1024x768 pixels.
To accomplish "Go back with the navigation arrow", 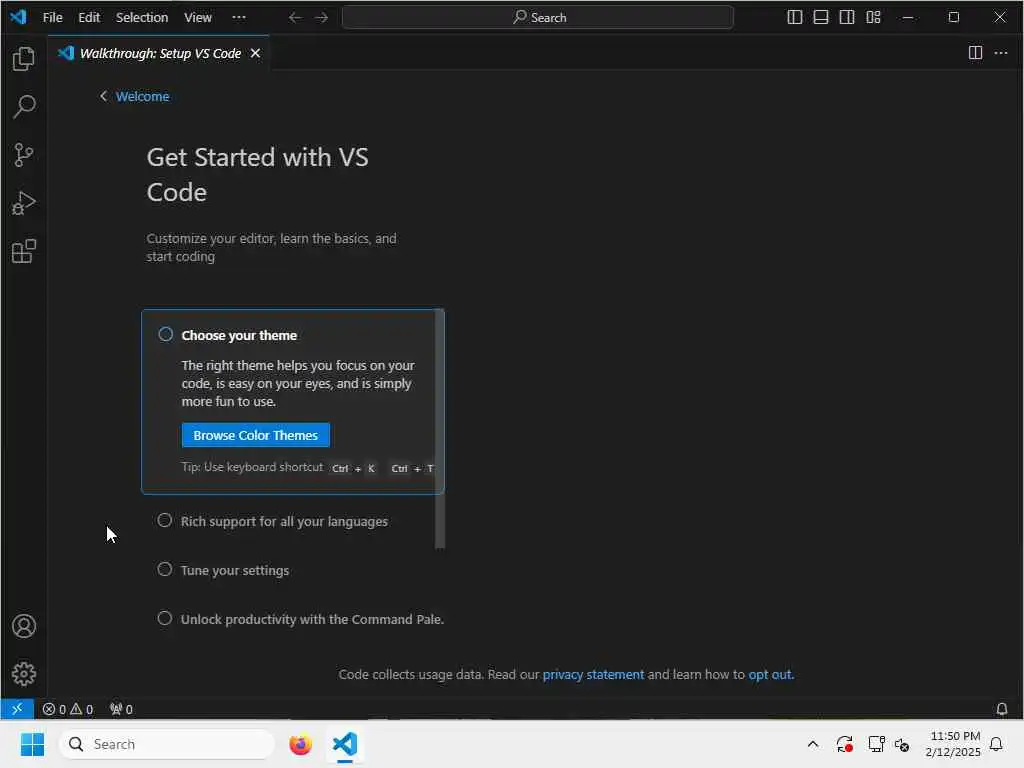I will tap(295, 18).
